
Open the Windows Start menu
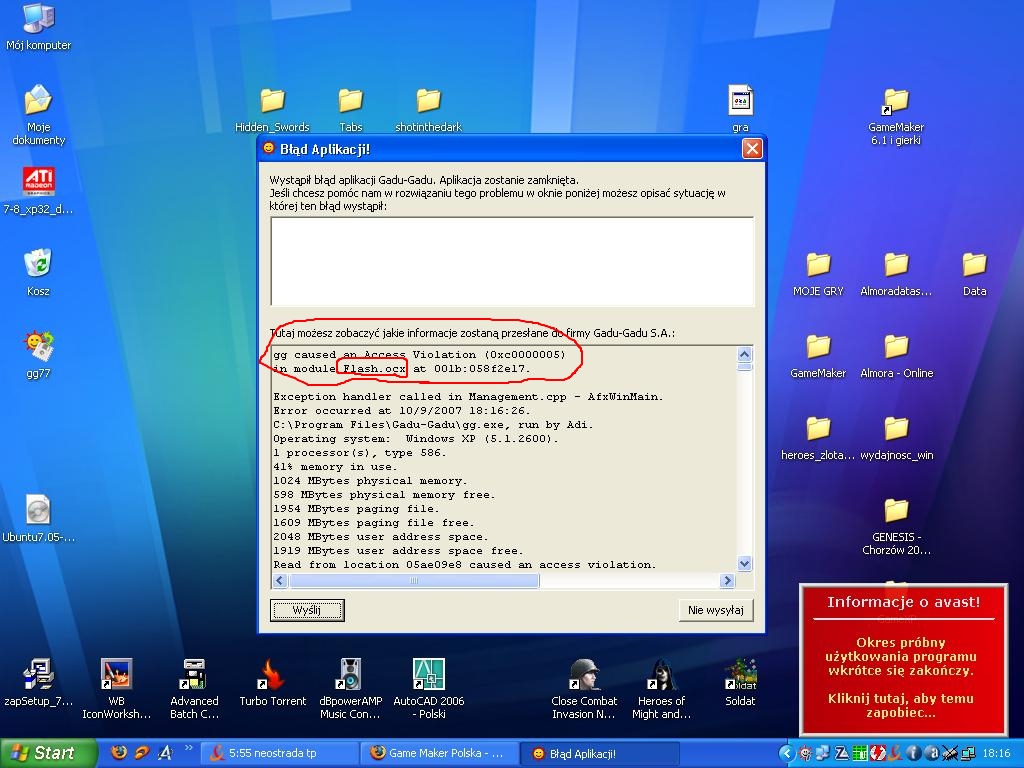click(x=48, y=753)
